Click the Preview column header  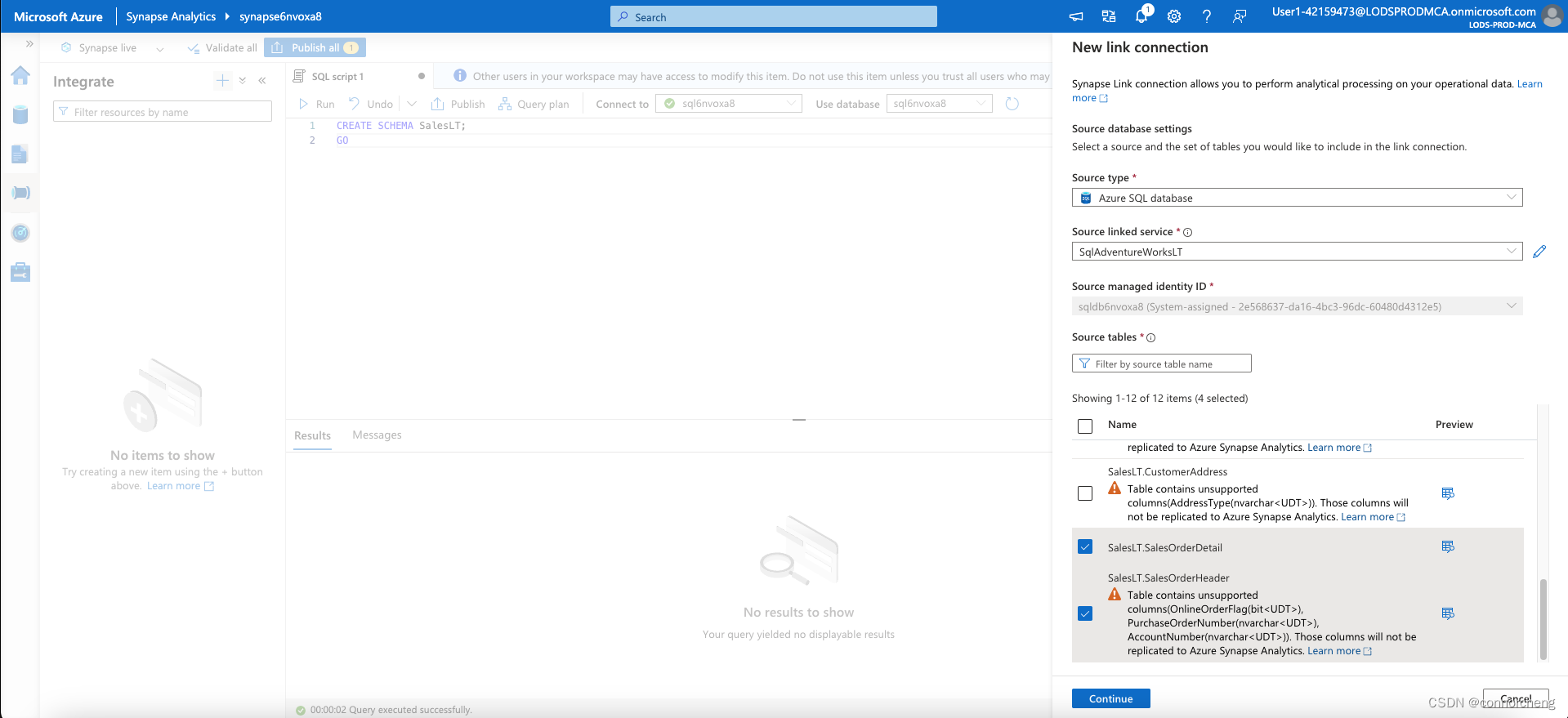(x=1454, y=425)
